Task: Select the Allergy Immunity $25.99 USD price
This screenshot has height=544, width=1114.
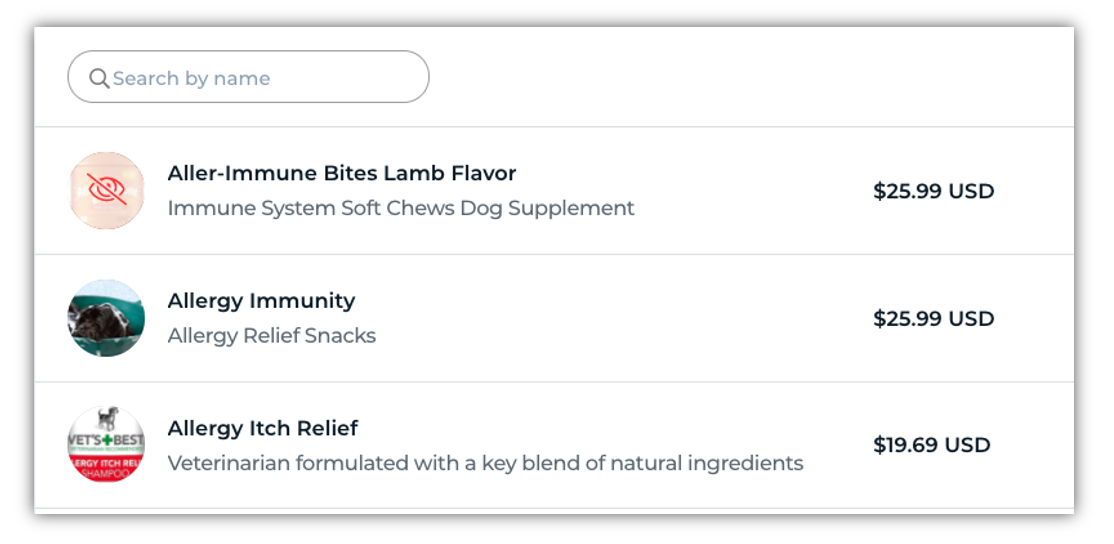Action: tap(933, 319)
